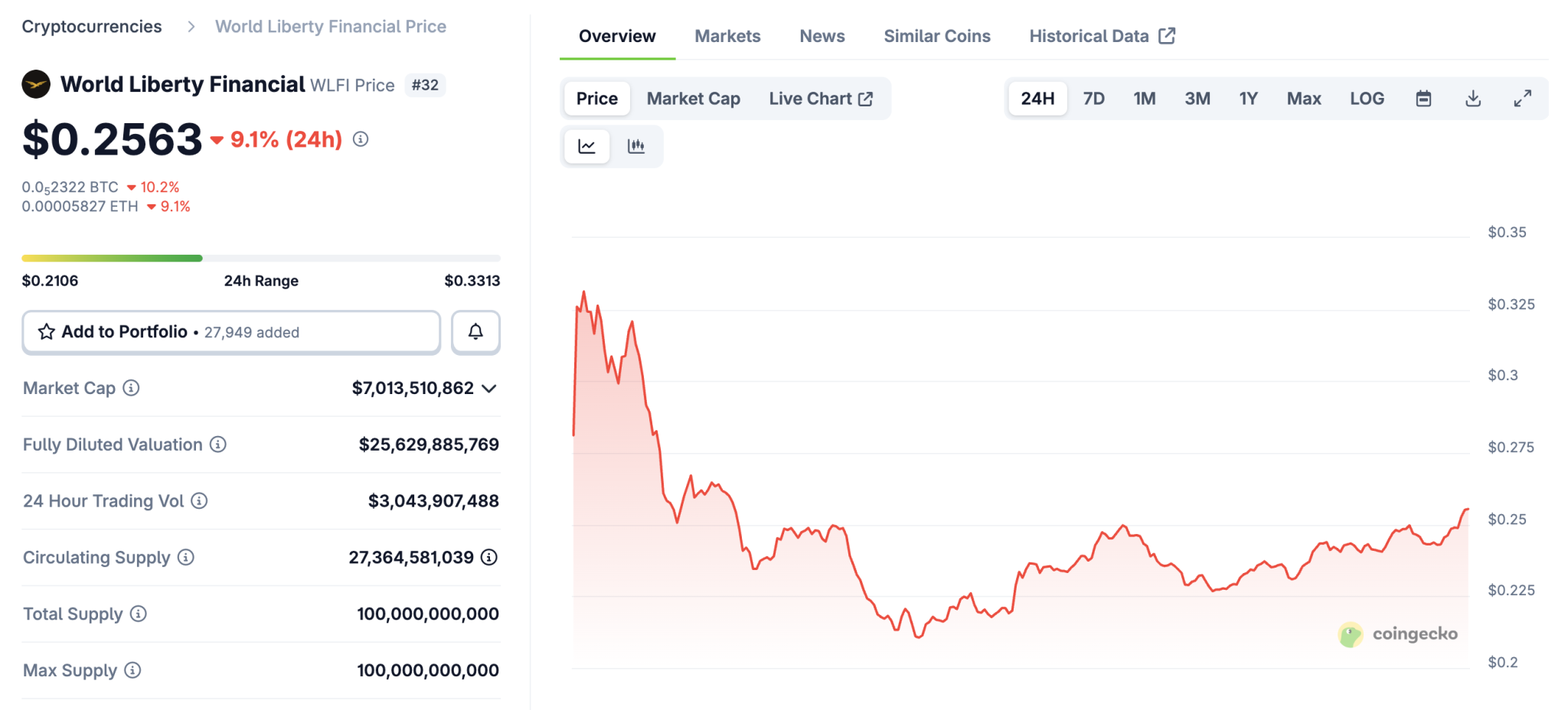This screenshot has height=710, width=1568.
Task: Go to the Similar Coins tab
Action: [x=936, y=36]
